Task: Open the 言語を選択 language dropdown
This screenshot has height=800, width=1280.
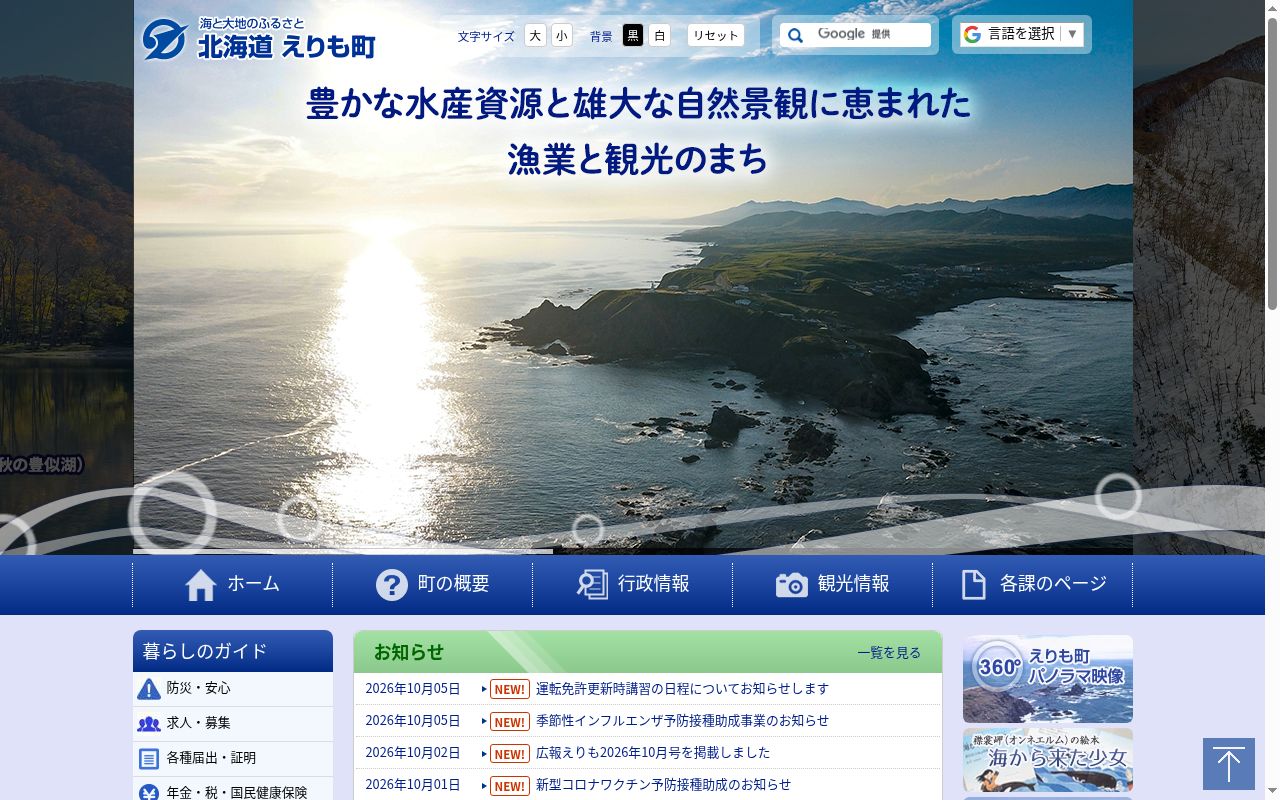Action: pos(1022,34)
